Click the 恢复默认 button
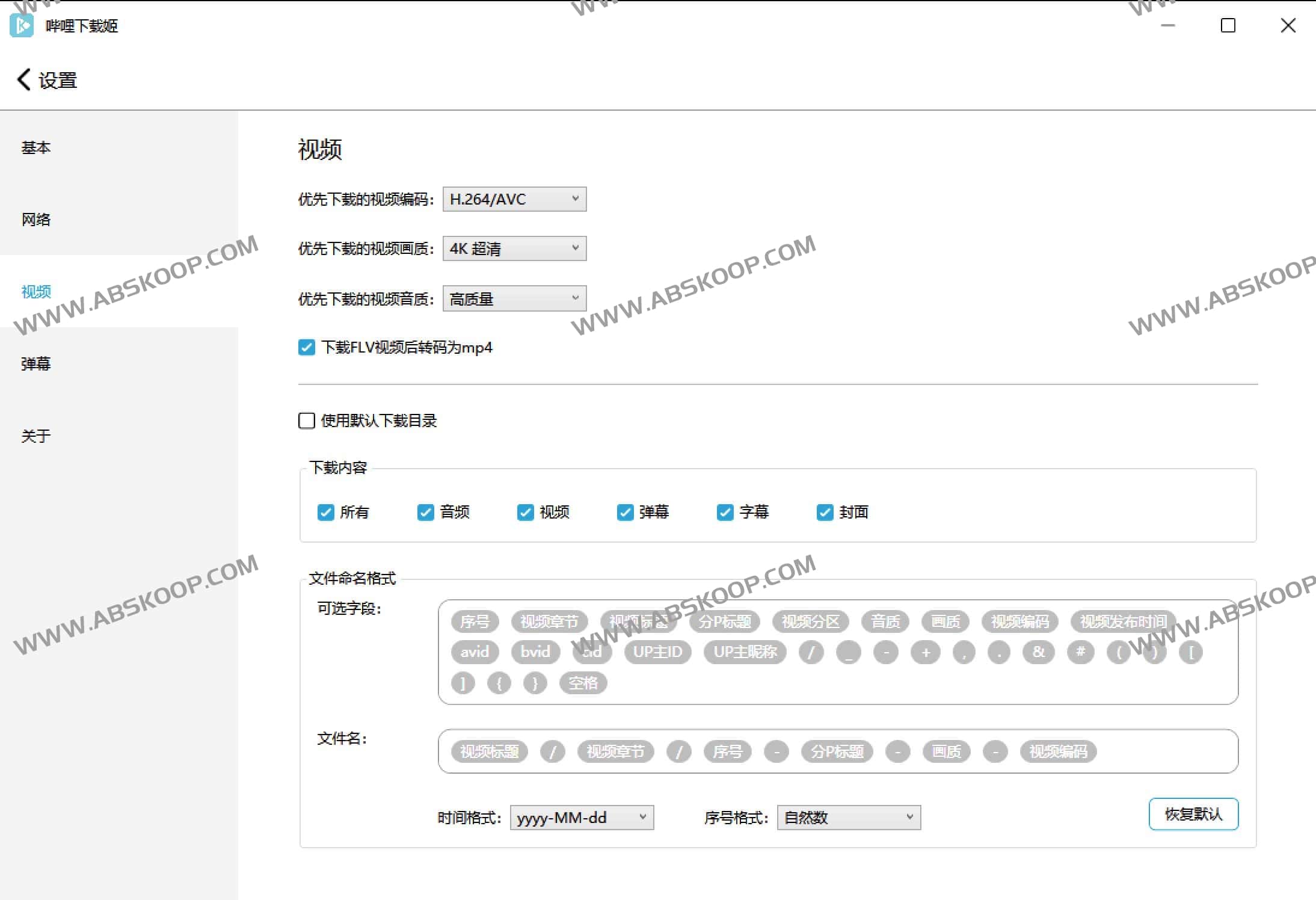The width and height of the screenshot is (1316, 900). (1193, 814)
